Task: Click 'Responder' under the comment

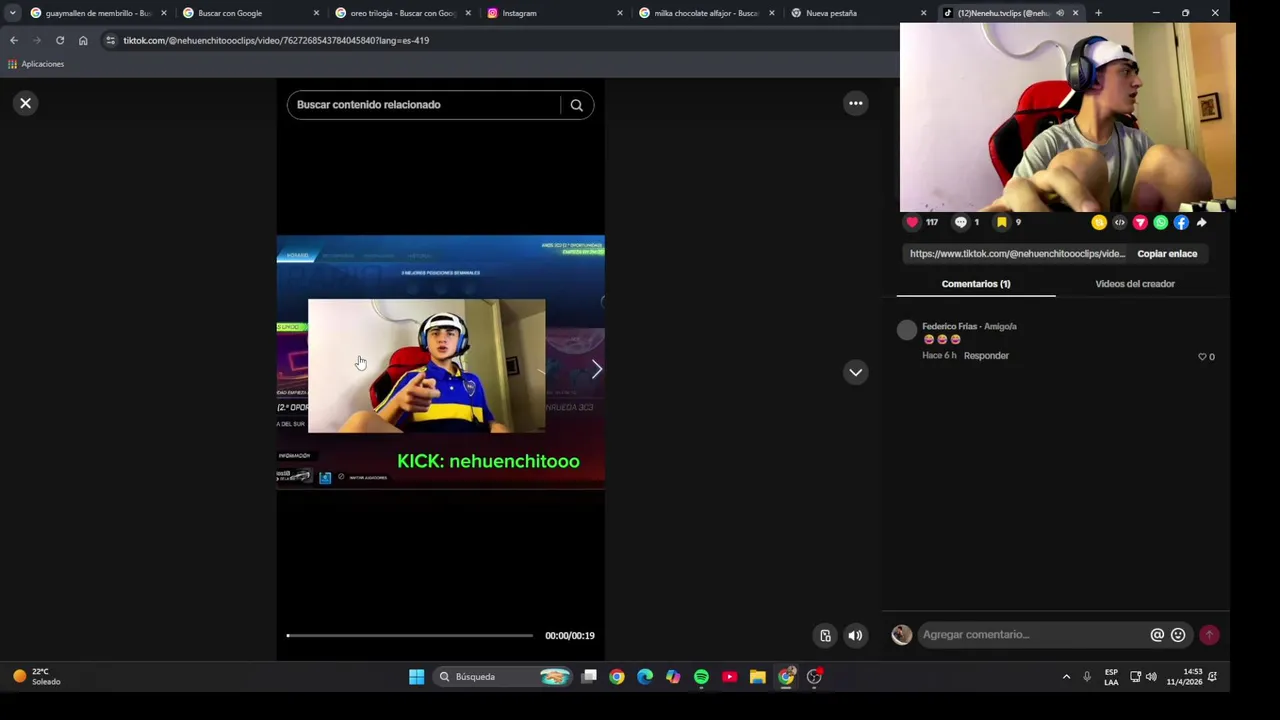Action: click(x=986, y=356)
